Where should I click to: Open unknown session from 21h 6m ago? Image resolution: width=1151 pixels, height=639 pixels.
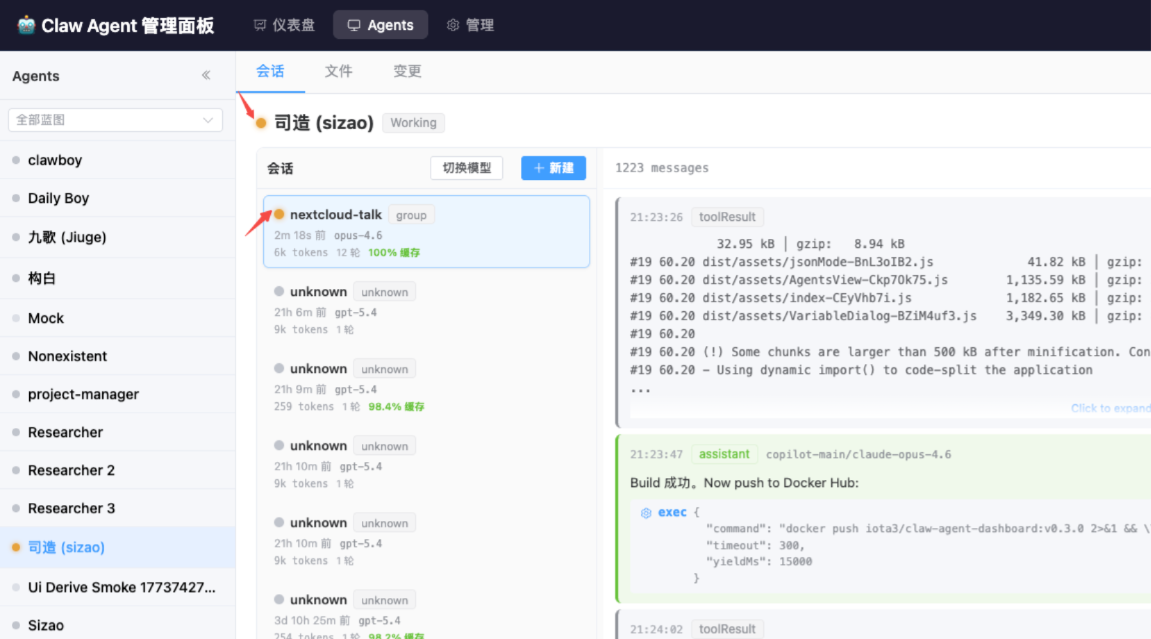426,310
